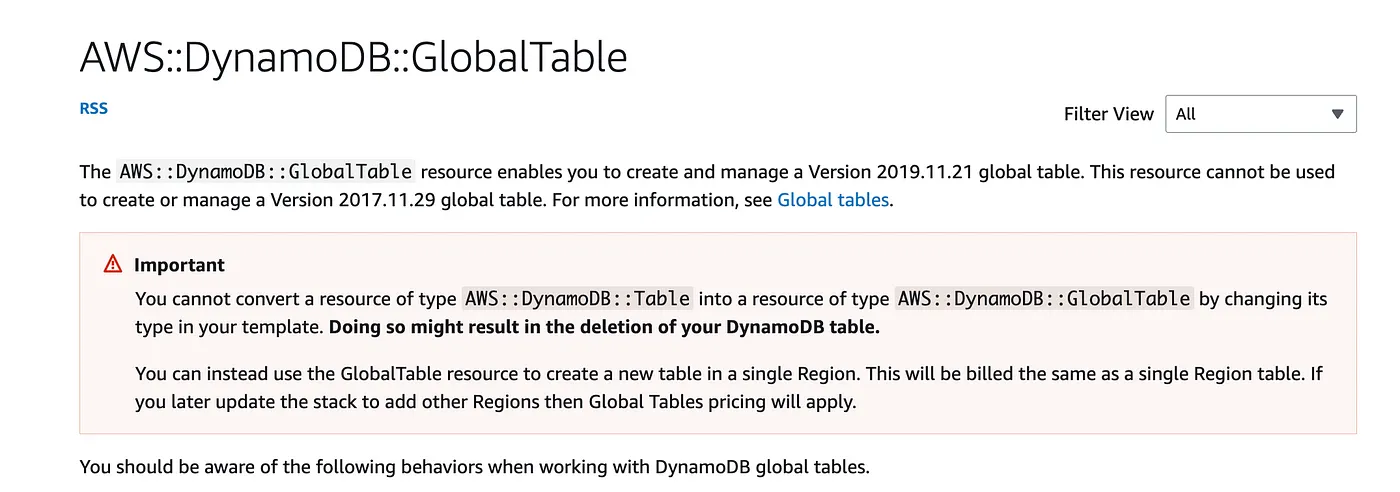Click the 'You can instead use the GlobalTable' paragraph

click(729, 388)
